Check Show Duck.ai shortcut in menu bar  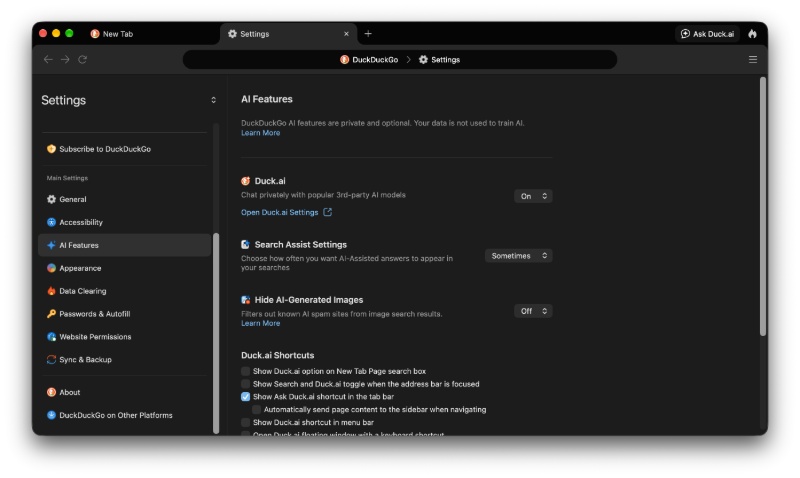(x=245, y=422)
